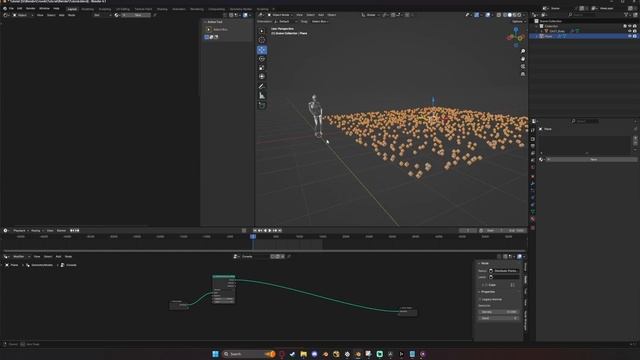Toggle viewport gizmos

click(477, 15)
